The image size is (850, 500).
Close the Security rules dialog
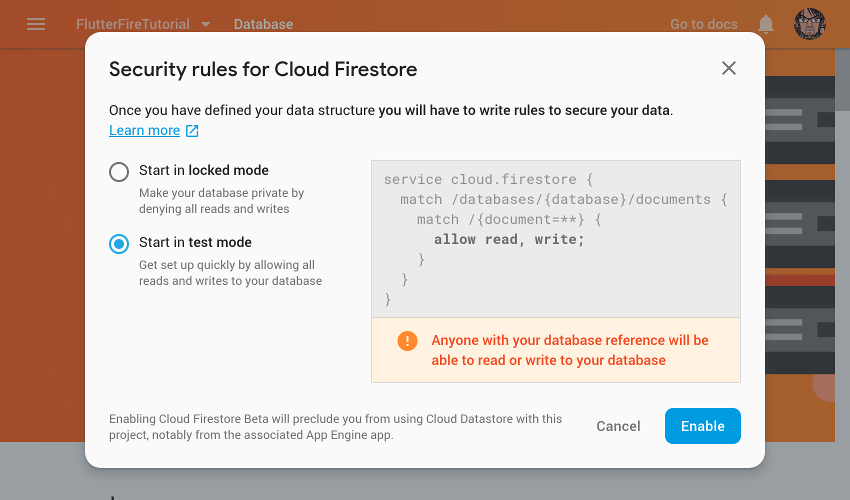pos(729,68)
